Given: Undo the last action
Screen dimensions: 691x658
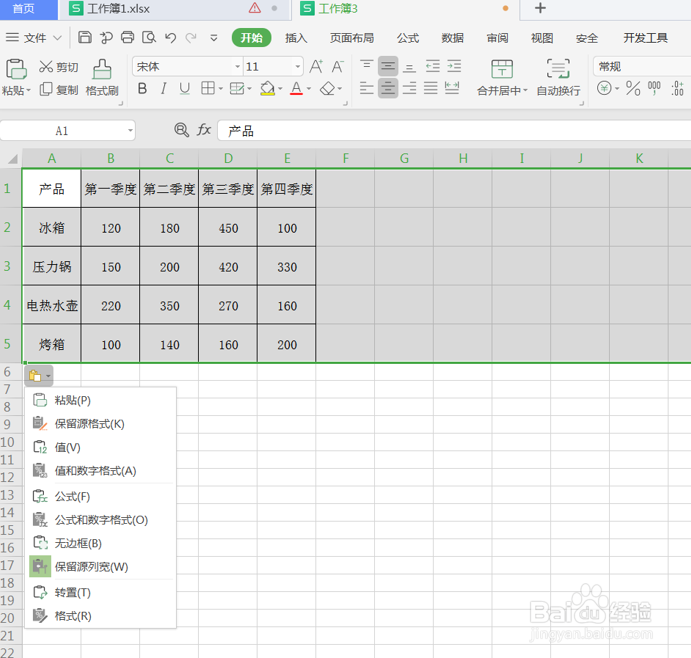Looking at the screenshot, I should (x=171, y=38).
